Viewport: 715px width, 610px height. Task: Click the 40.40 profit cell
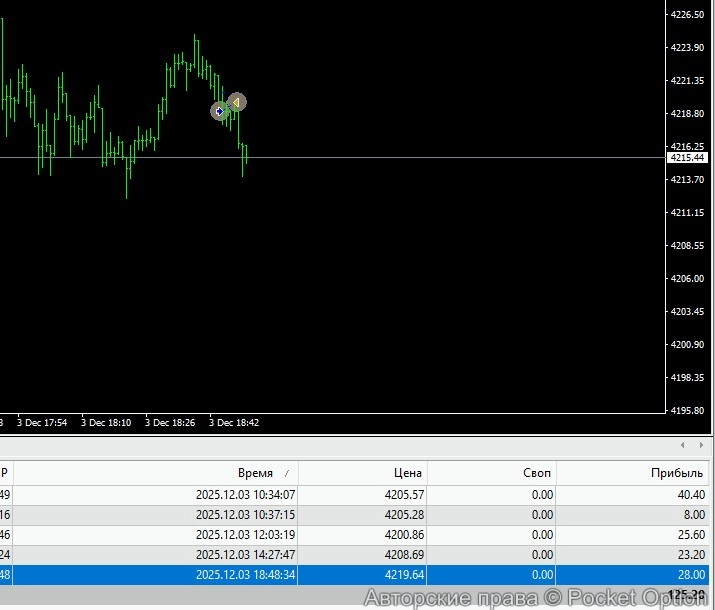691,495
